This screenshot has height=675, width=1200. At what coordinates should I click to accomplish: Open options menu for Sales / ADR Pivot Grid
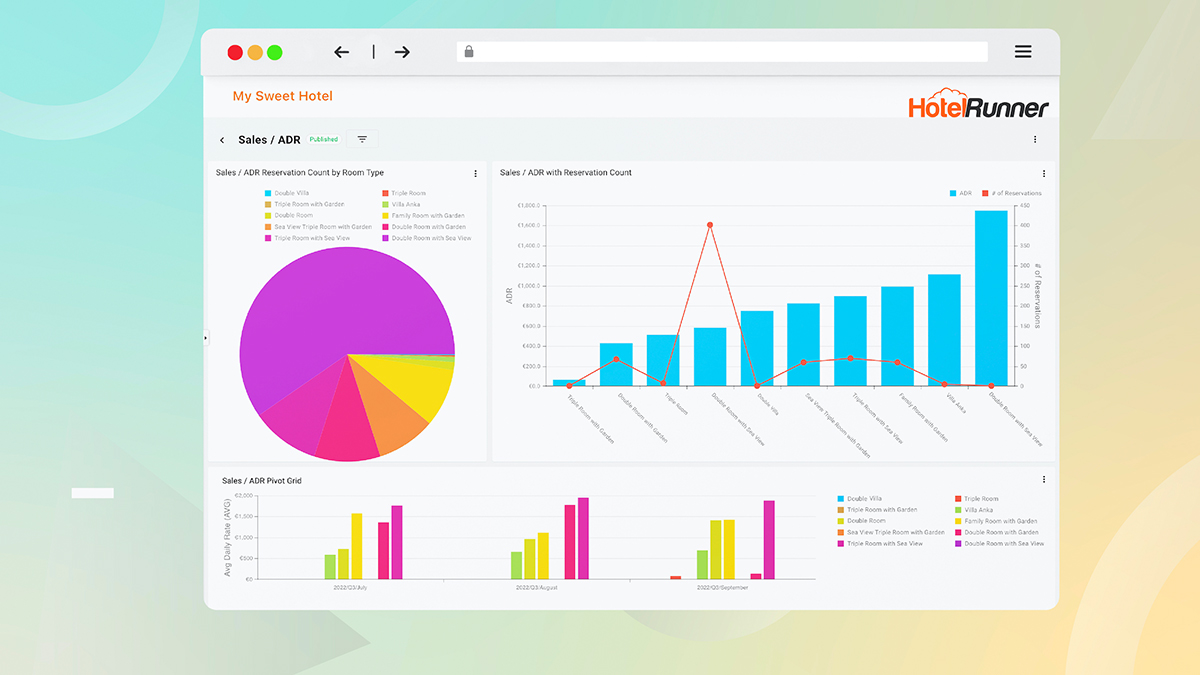[1044, 480]
